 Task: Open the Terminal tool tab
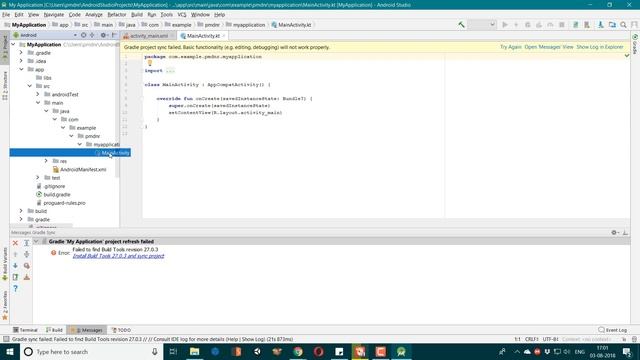point(25,330)
